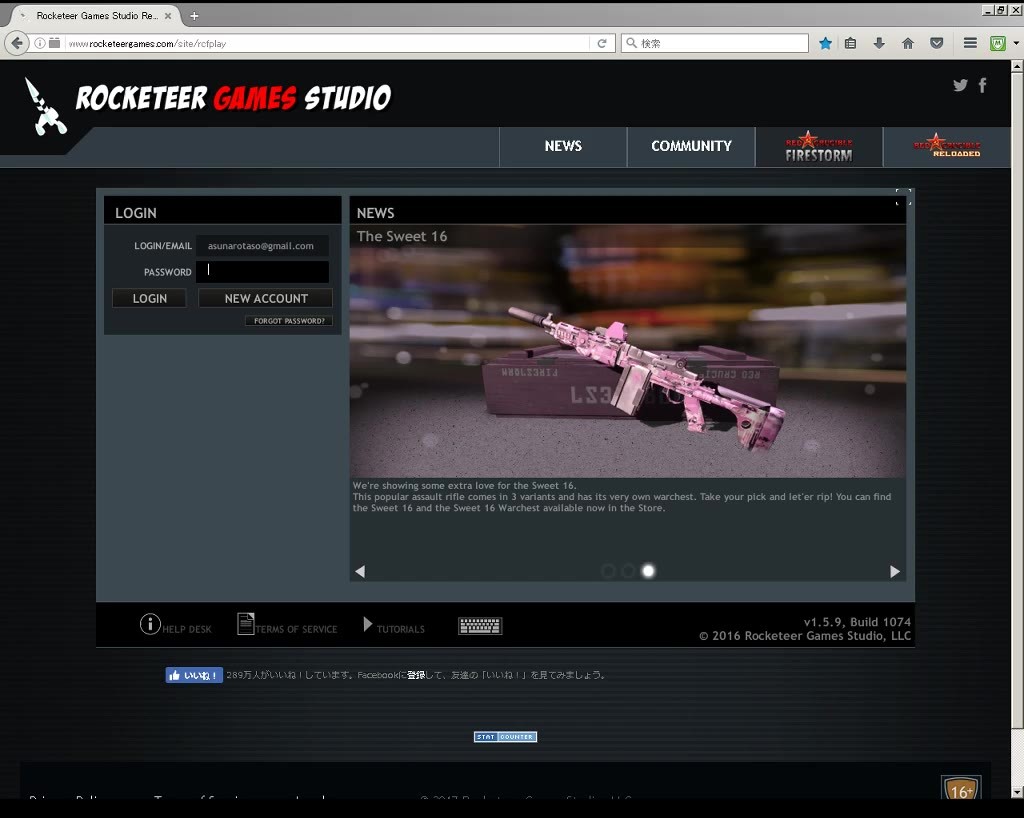Image resolution: width=1024 pixels, height=818 pixels.
Task: Go to previous news slide arrow
Action: point(360,571)
